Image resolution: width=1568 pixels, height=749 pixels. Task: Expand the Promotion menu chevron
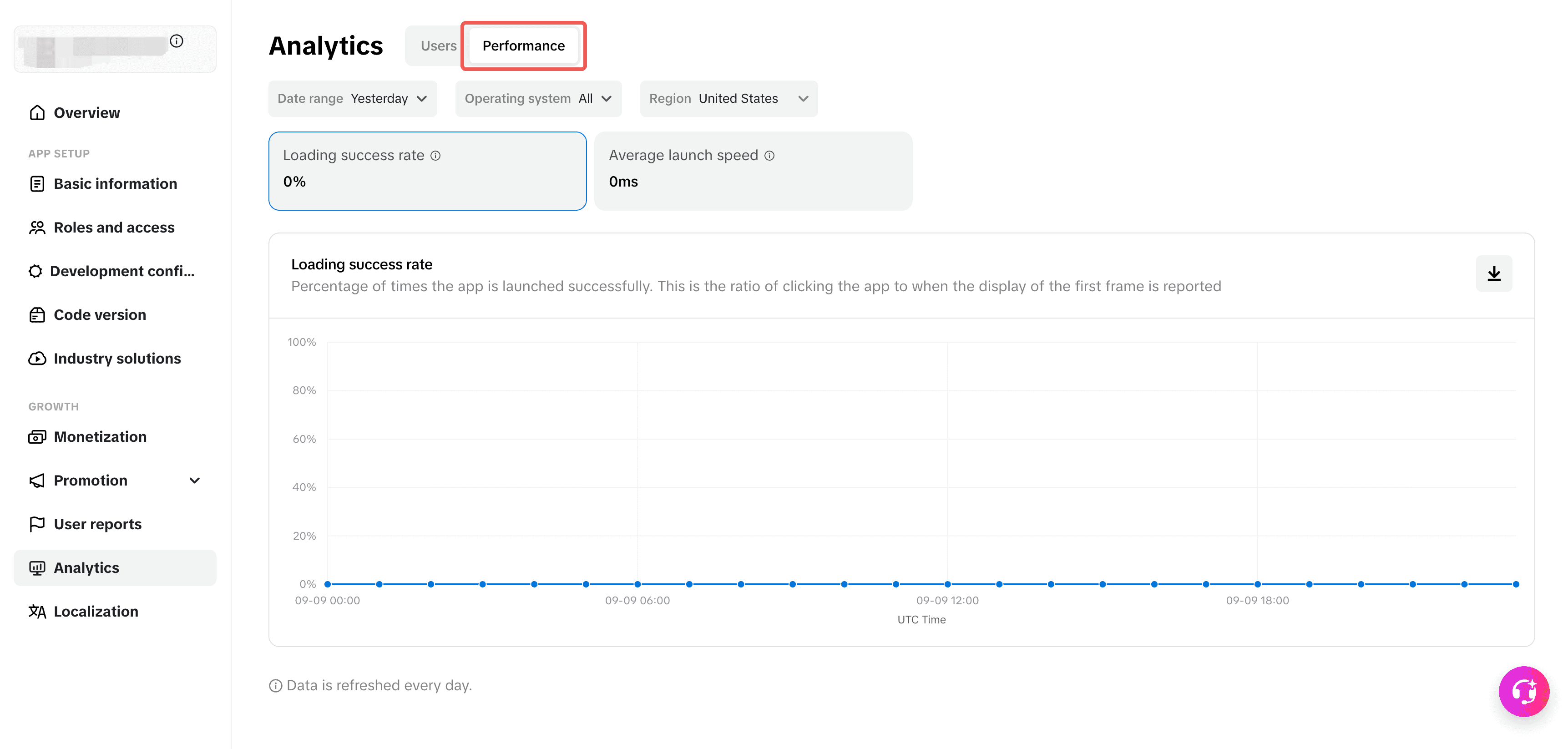195,481
